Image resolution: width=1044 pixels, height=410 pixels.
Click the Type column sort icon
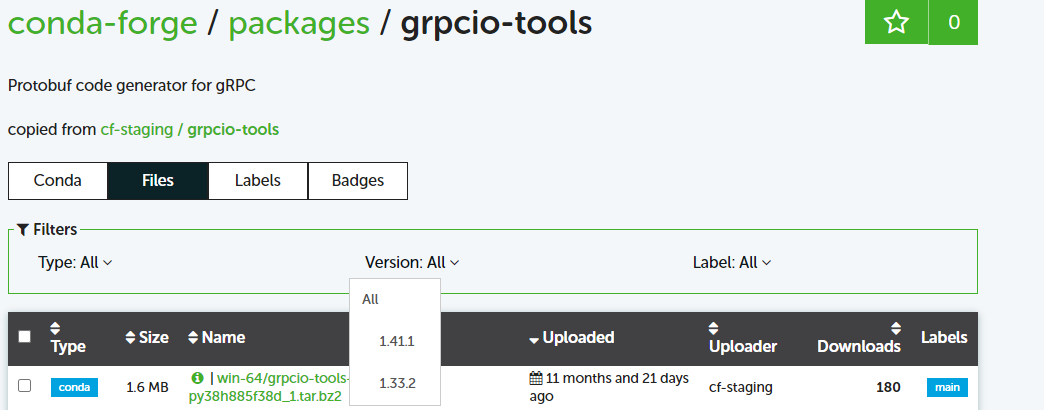click(x=55, y=328)
